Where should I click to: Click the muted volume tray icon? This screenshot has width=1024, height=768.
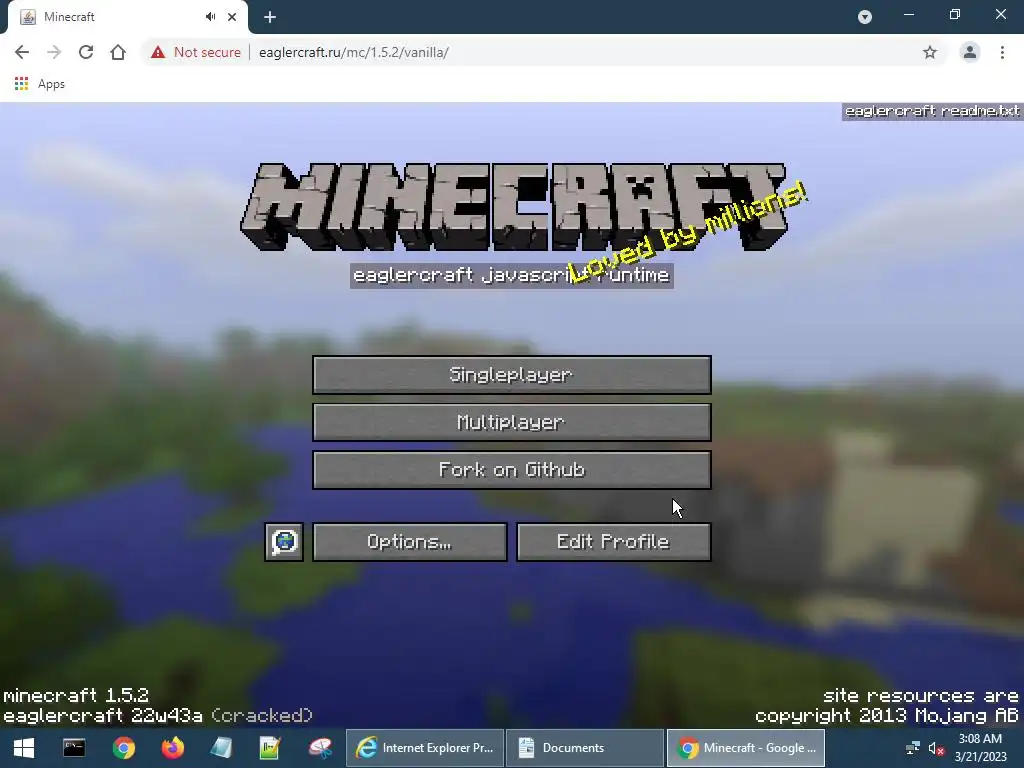click(x=936, y=748)
